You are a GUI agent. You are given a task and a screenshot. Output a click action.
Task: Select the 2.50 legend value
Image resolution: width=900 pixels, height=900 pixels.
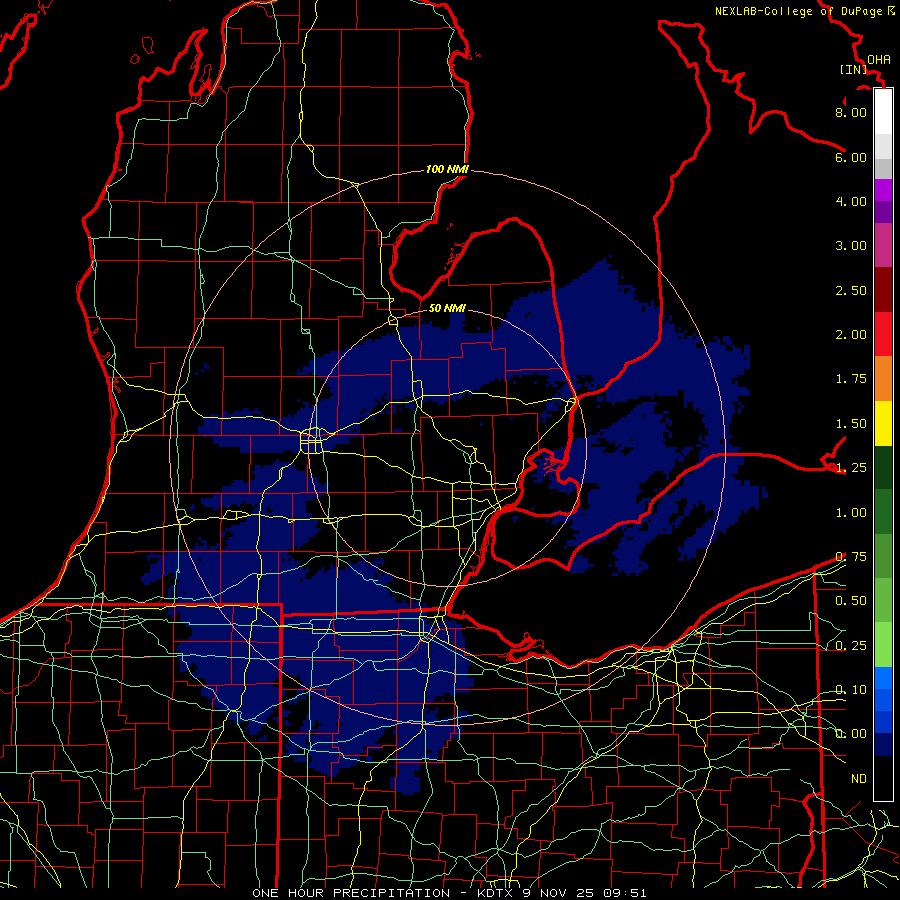[x=851, y=290]
